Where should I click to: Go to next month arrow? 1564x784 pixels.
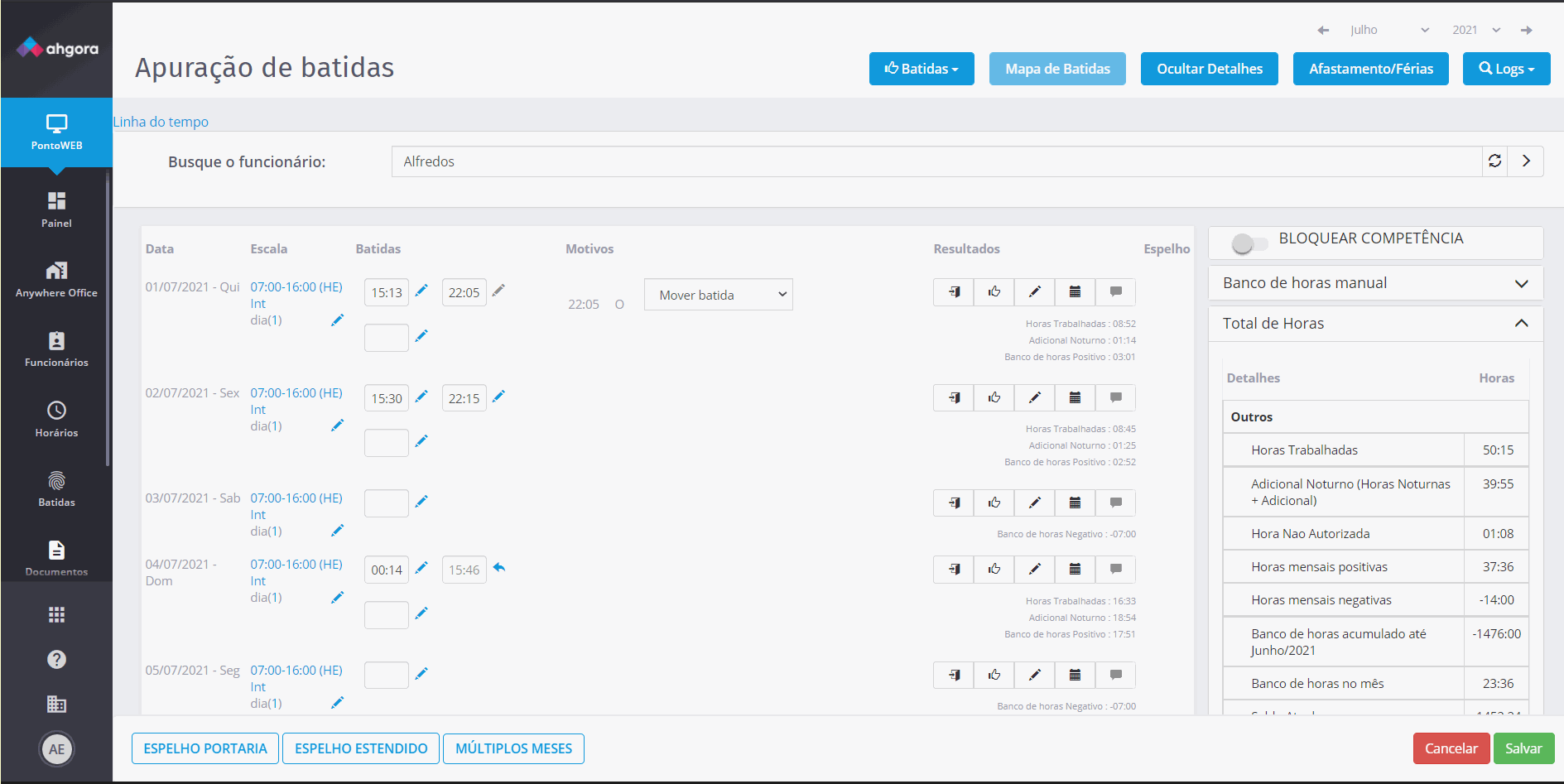pyautogui.click(x=1526, y=30)
